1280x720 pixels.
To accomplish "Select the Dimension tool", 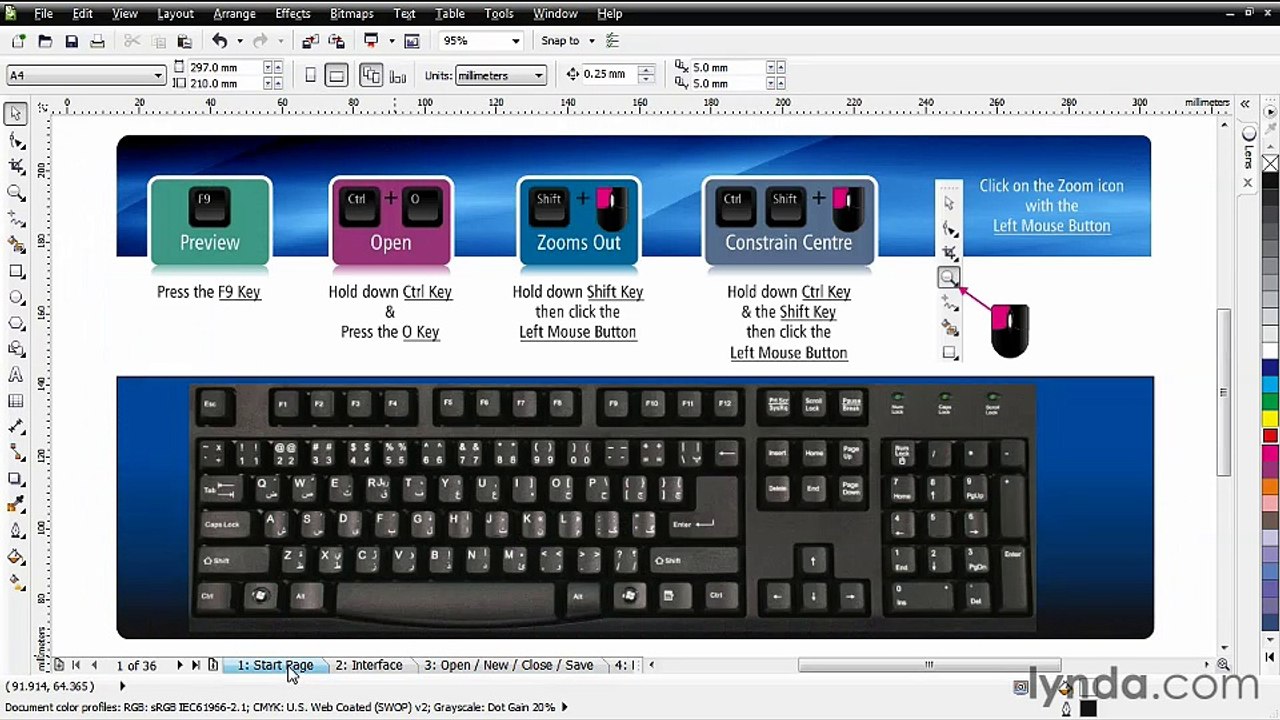I will [15, 427].
